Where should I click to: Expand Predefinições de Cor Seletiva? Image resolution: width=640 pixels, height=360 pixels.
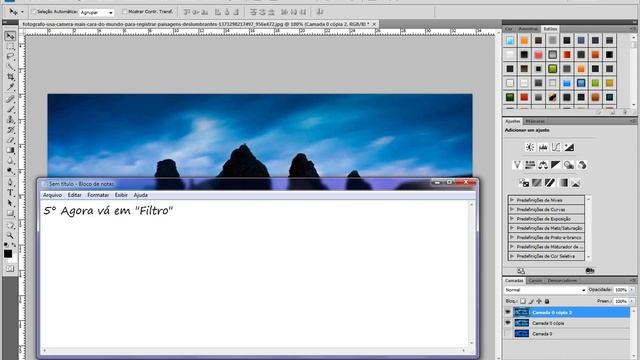512,256
